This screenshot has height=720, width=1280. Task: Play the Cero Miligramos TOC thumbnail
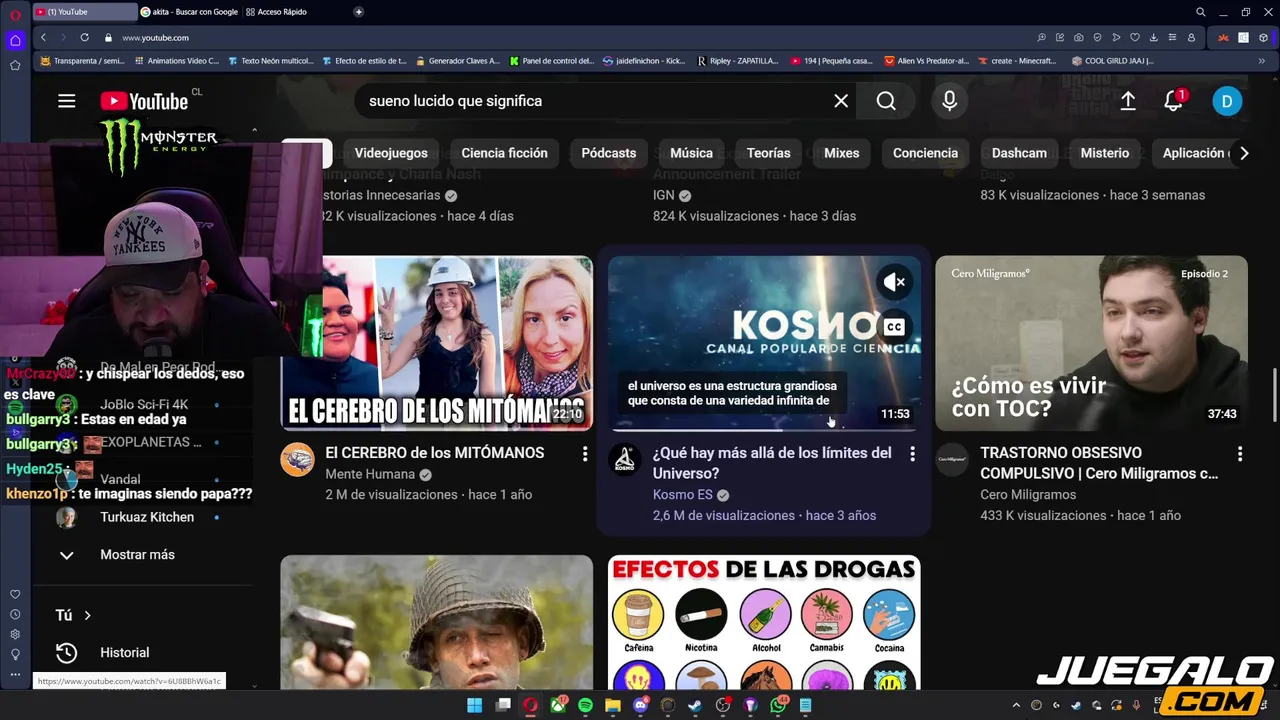(x=1092, y=344)
